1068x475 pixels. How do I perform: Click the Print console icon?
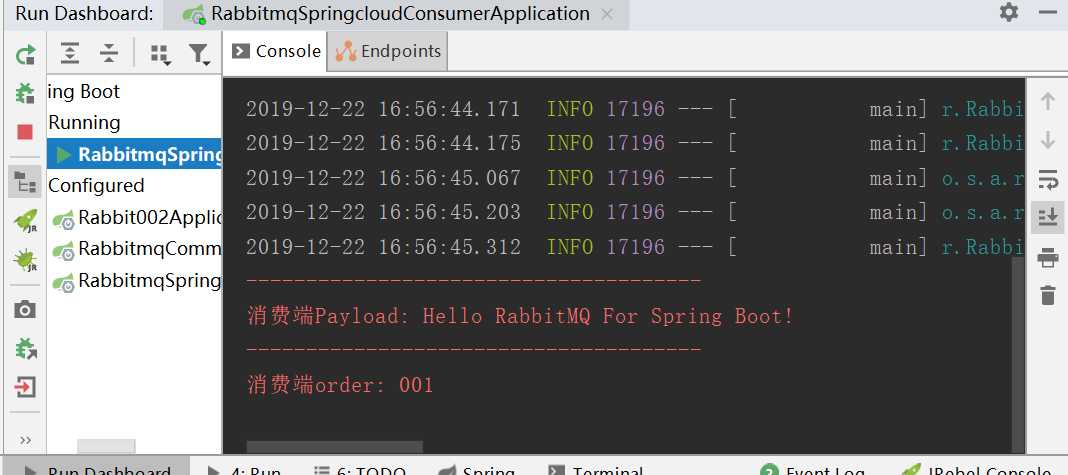pos(1048,258)
